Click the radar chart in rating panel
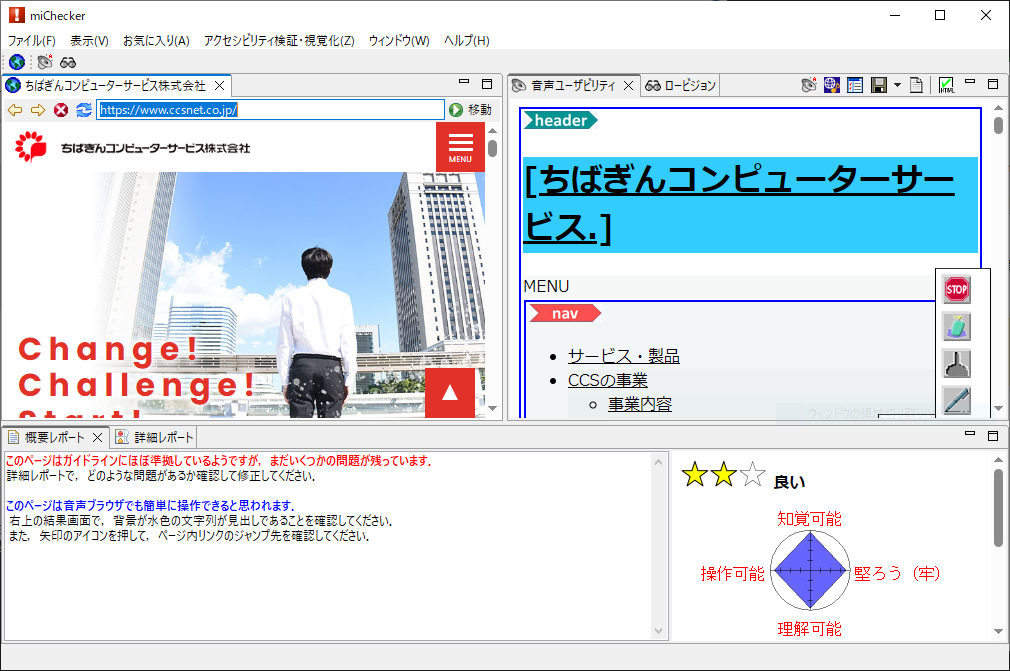Viewport: 1010px width, 671px height. (x=810, y=571)
